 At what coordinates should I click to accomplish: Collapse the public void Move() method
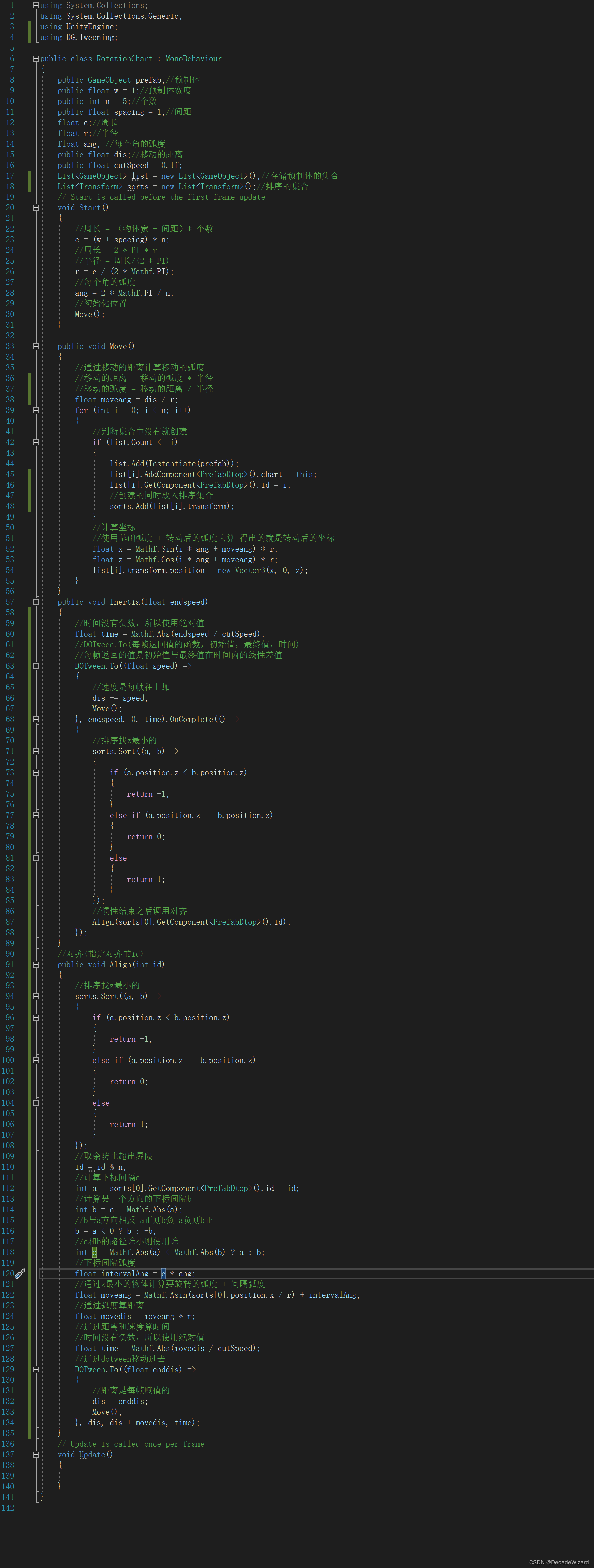coord(36,346)
